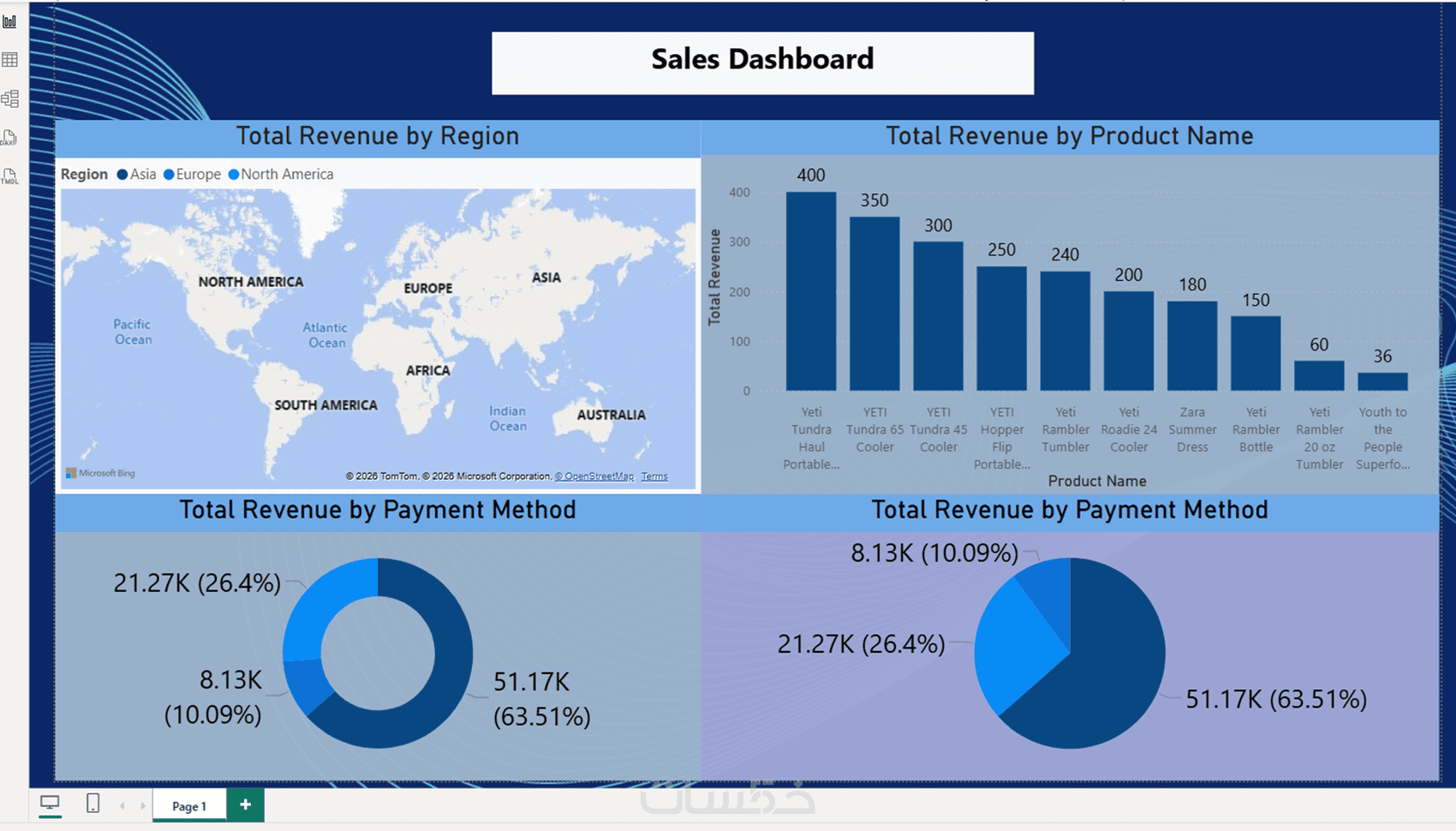
Task: Click the "EUROPE" label on the map
Action: tap(428, 289)
